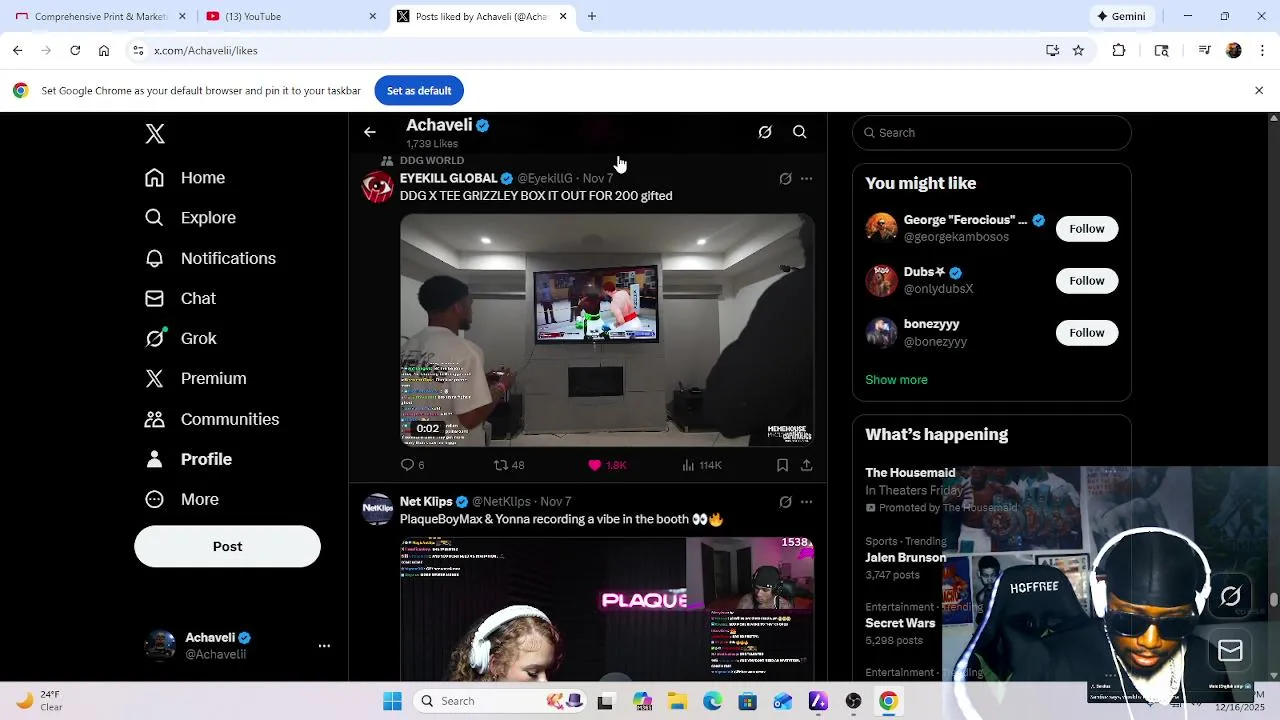Open the Chrome profile avatar

(1233, 50)
